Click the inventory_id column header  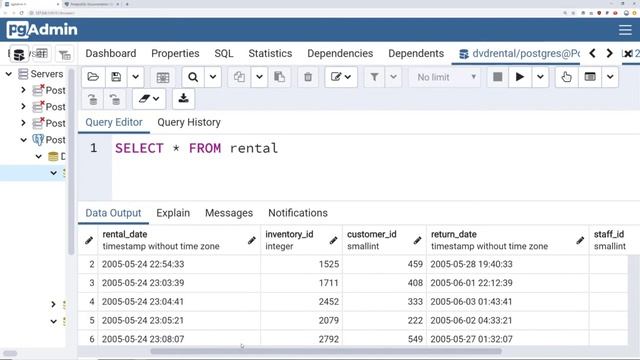302,240
